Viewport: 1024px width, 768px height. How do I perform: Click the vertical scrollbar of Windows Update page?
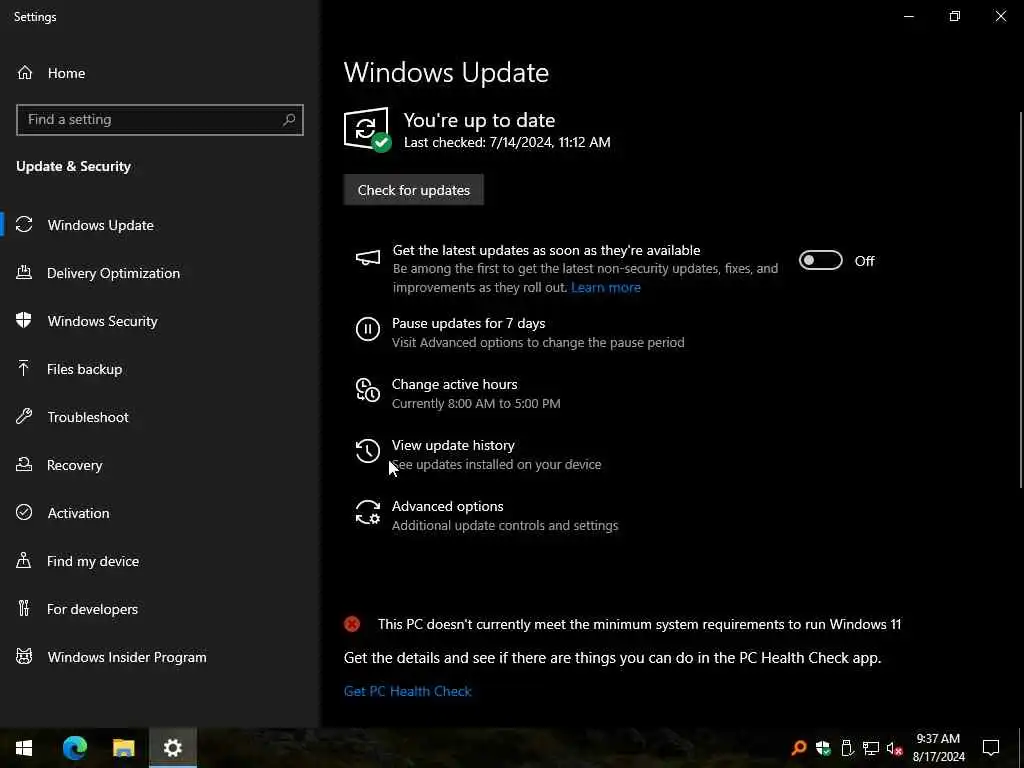(1020, 299)
